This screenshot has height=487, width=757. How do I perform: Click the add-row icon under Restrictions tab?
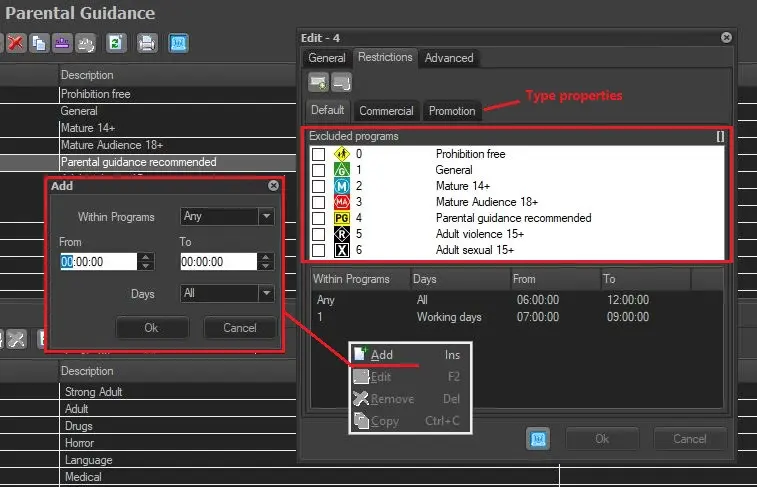click(318, 82)
